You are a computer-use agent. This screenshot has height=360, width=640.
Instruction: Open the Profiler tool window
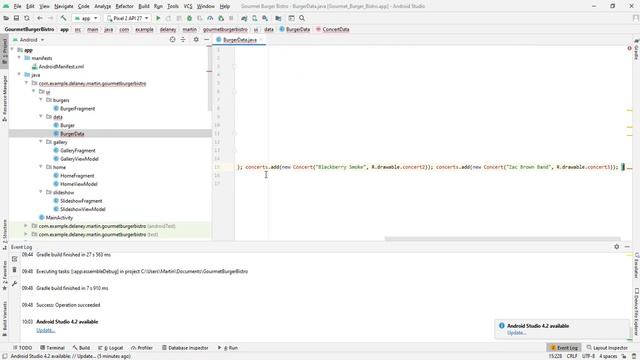[142, 348]
